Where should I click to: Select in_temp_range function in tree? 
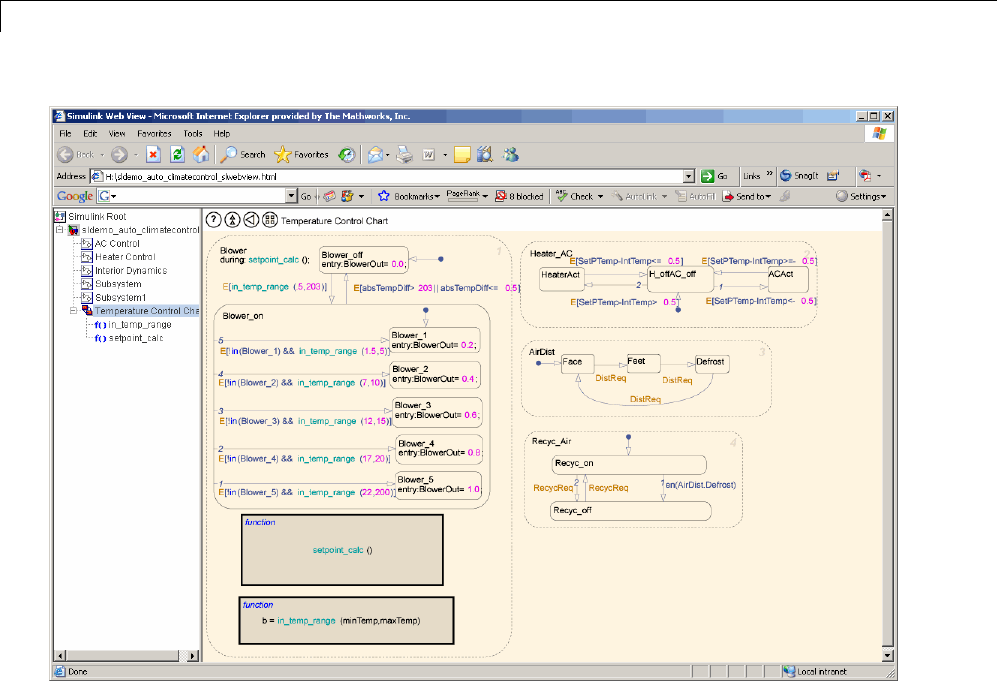point(140,325)
